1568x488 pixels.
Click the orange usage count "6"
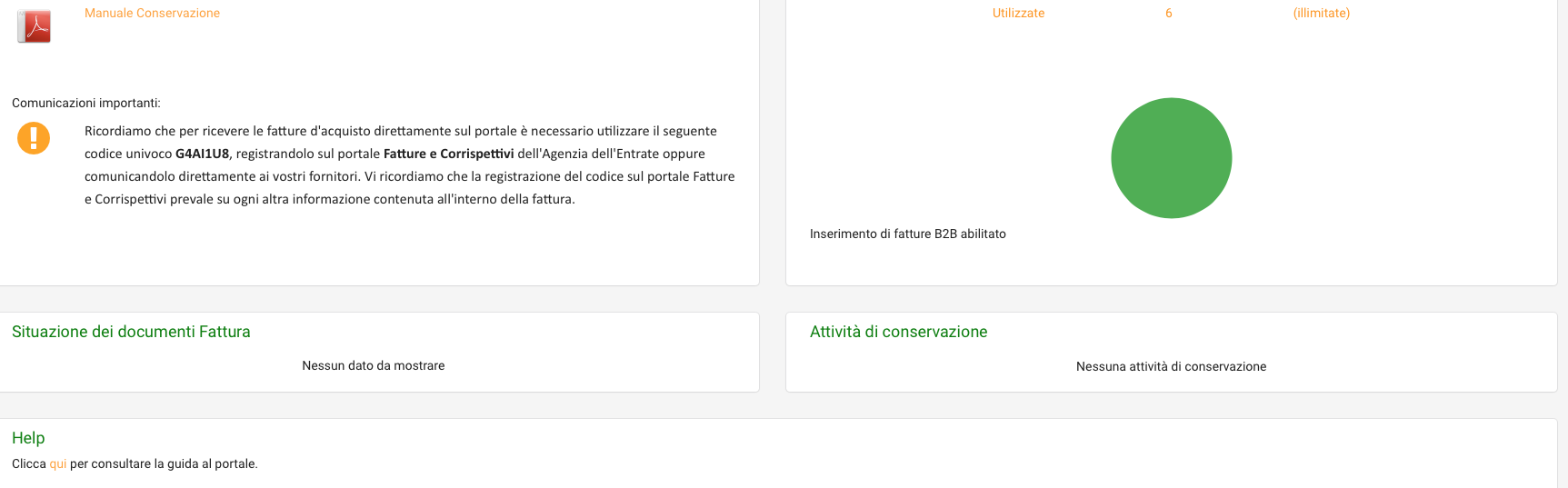tap(1169, 14)
